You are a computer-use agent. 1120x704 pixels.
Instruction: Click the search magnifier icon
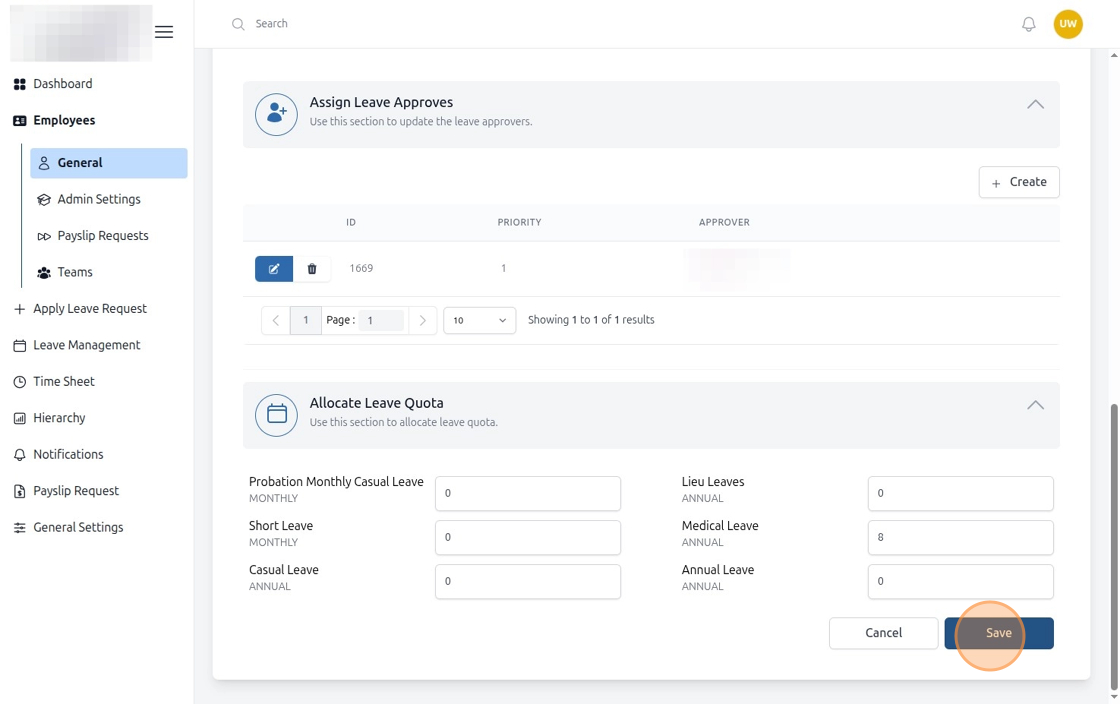238,24
